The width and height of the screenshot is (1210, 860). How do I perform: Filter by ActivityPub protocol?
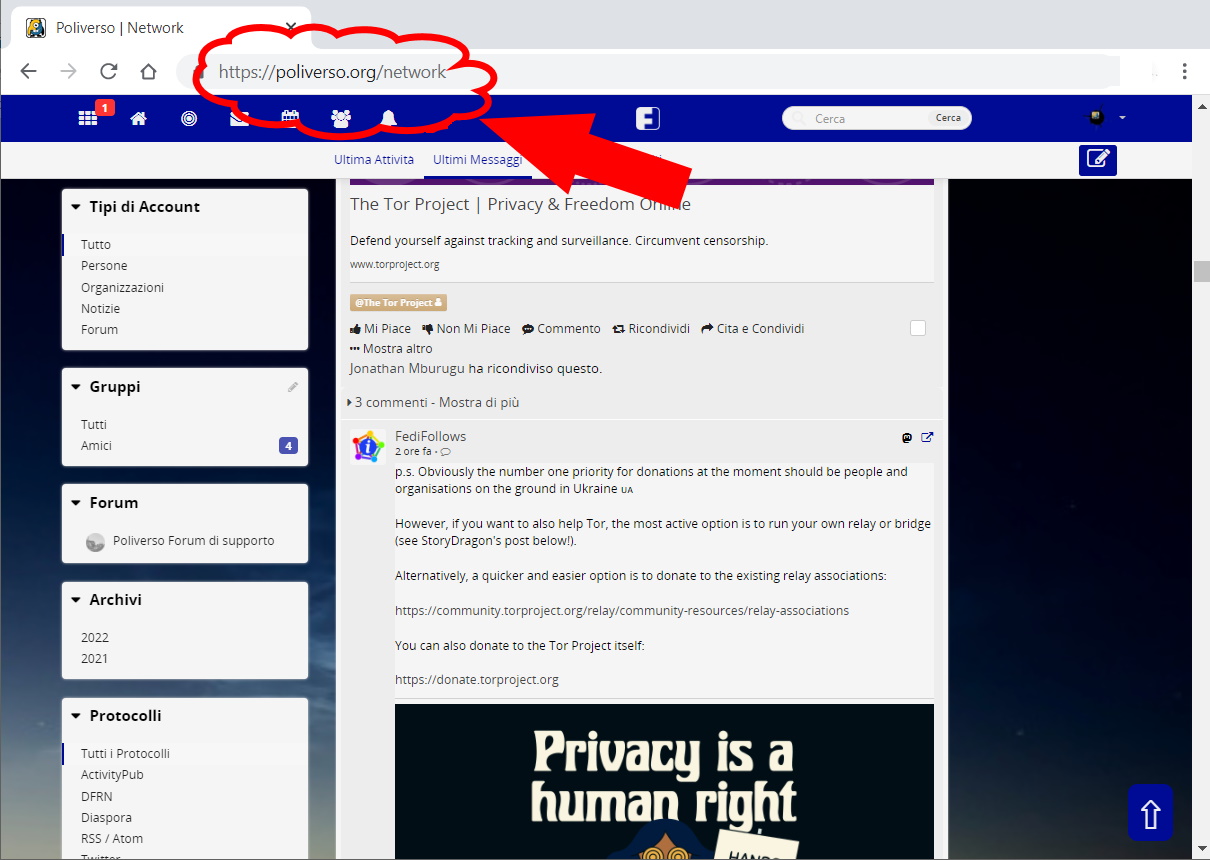pyautogui.click(x=112, y=775)
